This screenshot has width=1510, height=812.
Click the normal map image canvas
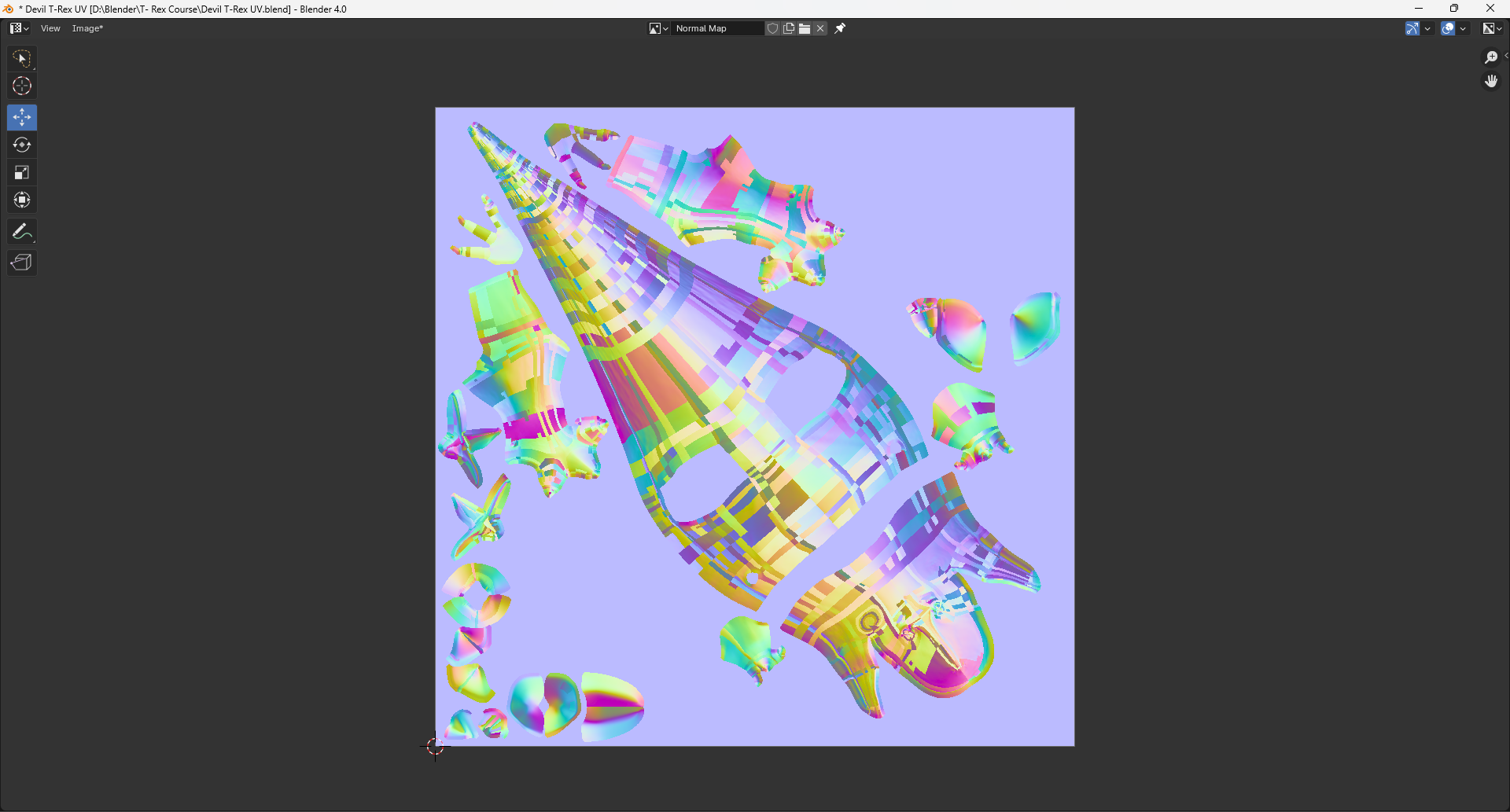pos(755,427)
